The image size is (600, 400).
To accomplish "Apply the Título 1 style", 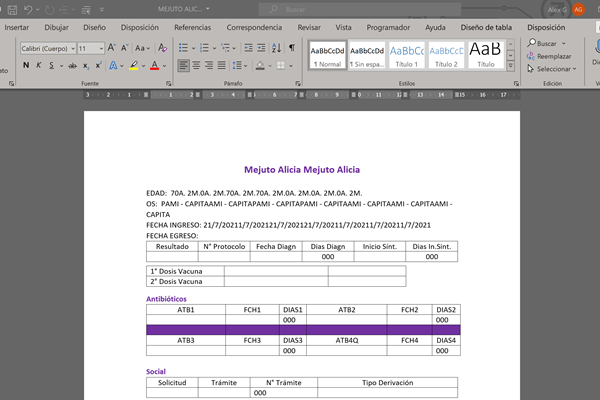I will pyautogui.click(x=408, y=55).
